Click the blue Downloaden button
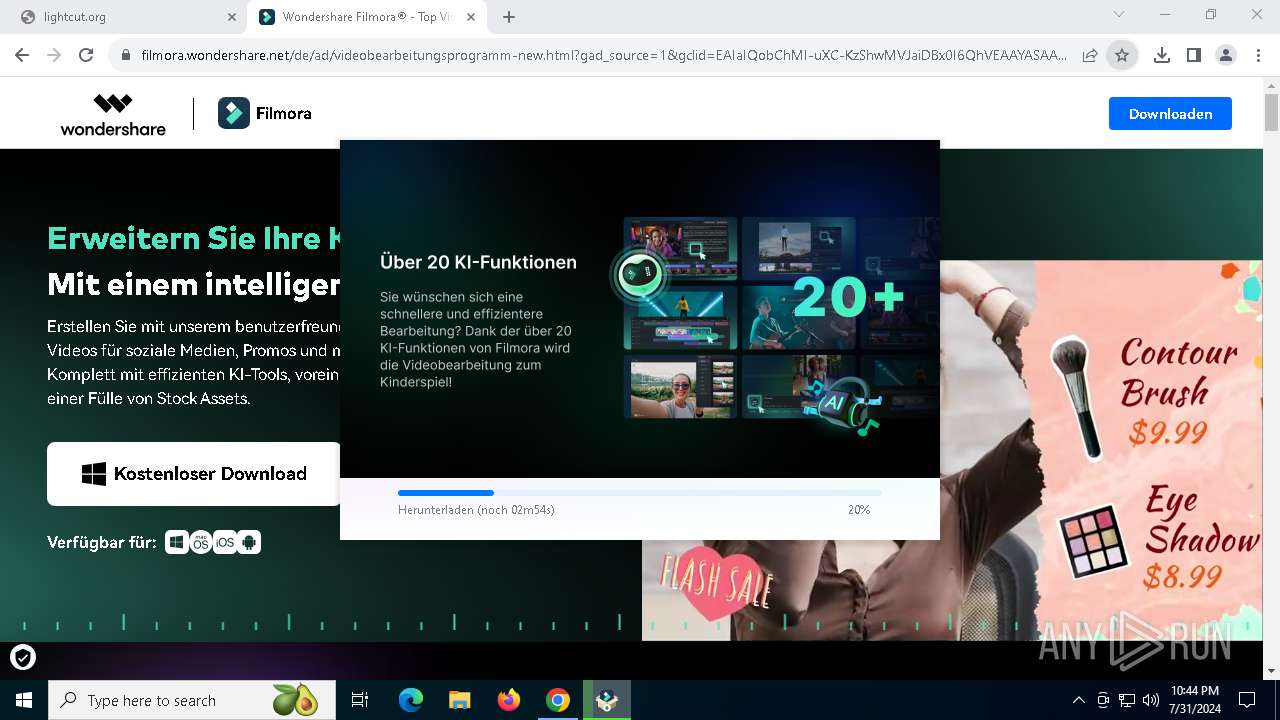Image resolution: width=1280 pixels, height=720 pixels. (1170, 113)
